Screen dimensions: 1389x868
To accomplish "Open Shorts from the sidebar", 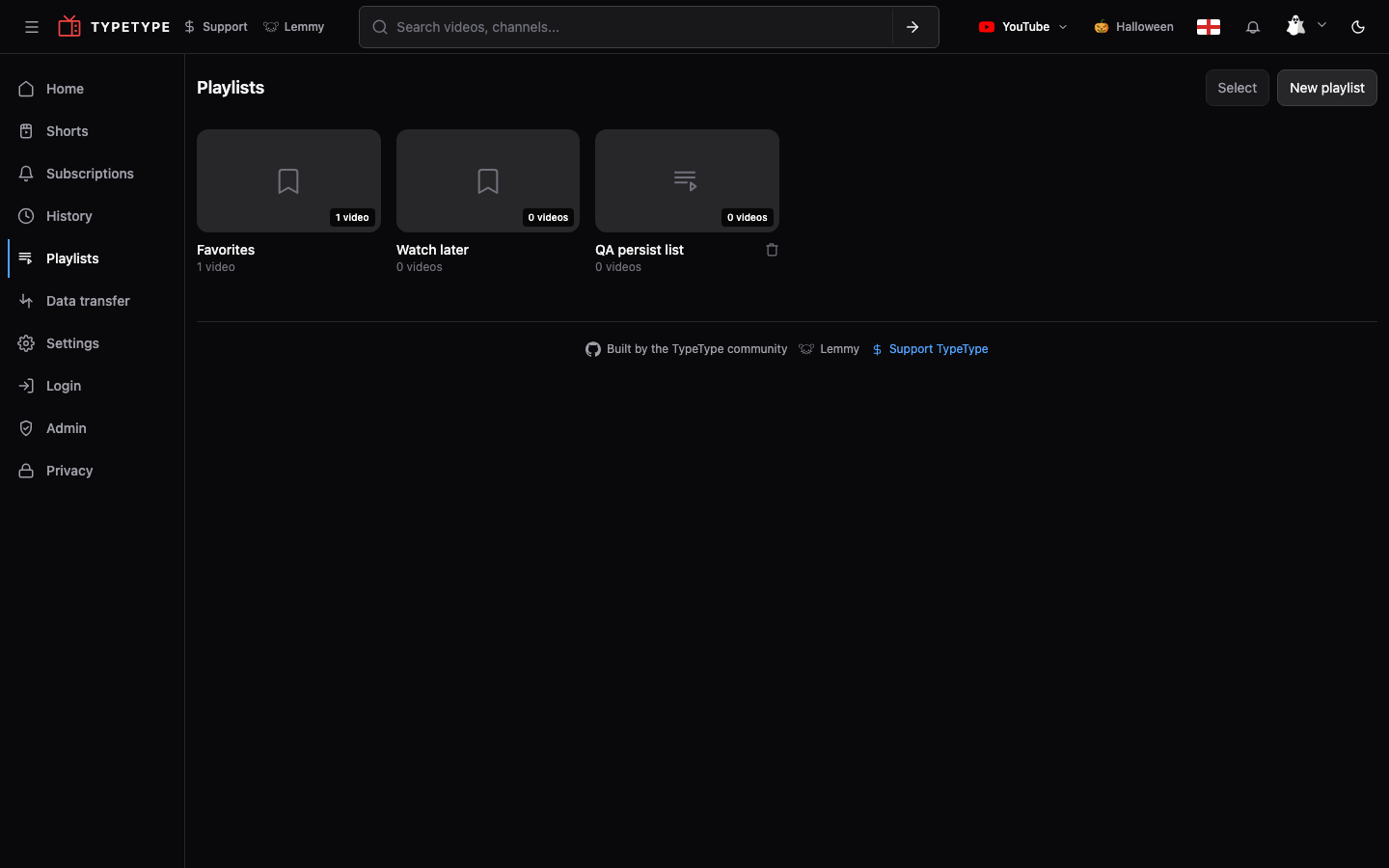I will 92,131.
